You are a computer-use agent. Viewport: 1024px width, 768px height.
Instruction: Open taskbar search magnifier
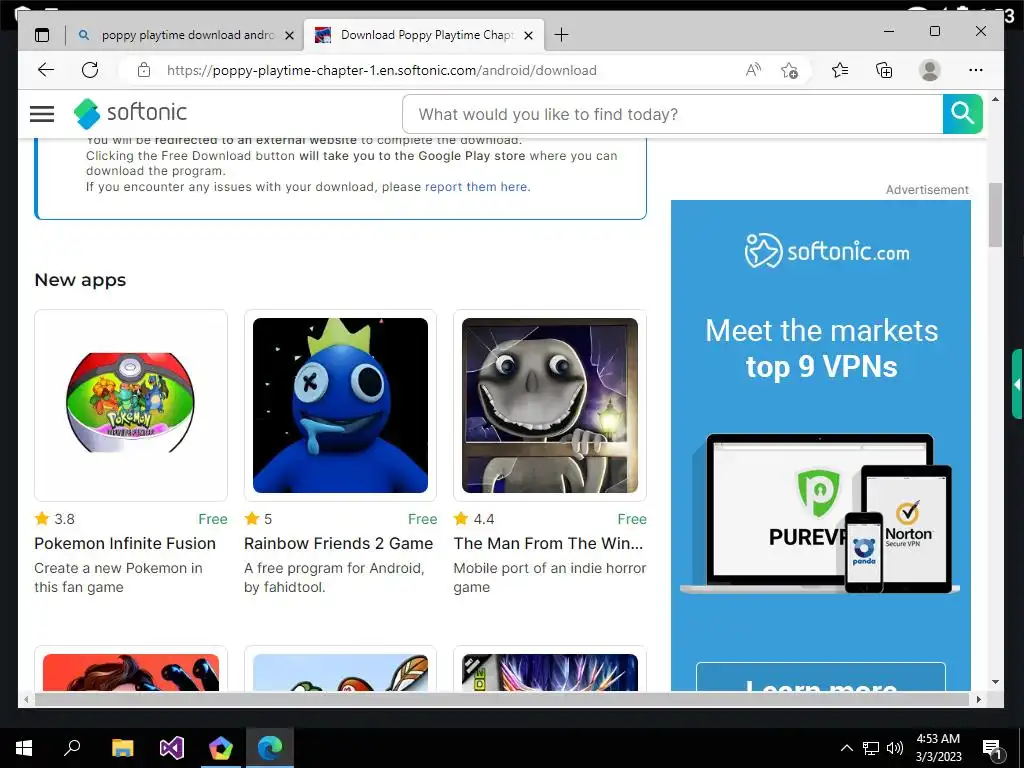point(72,748)
